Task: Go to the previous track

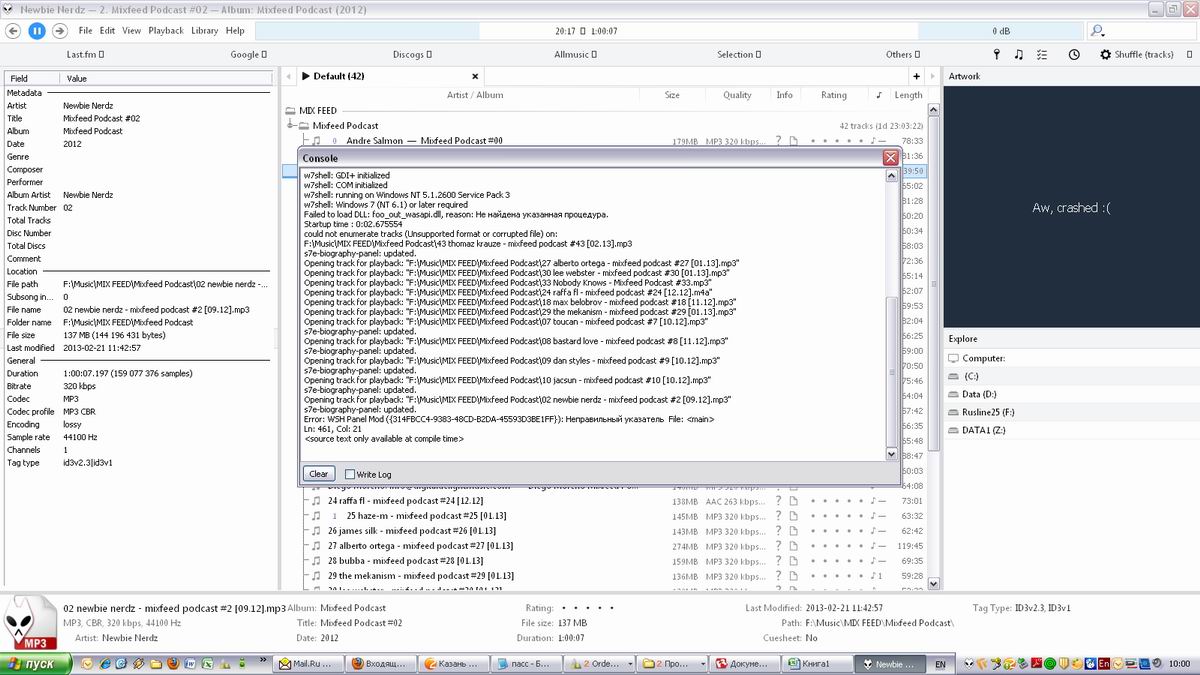Action: 14,31
